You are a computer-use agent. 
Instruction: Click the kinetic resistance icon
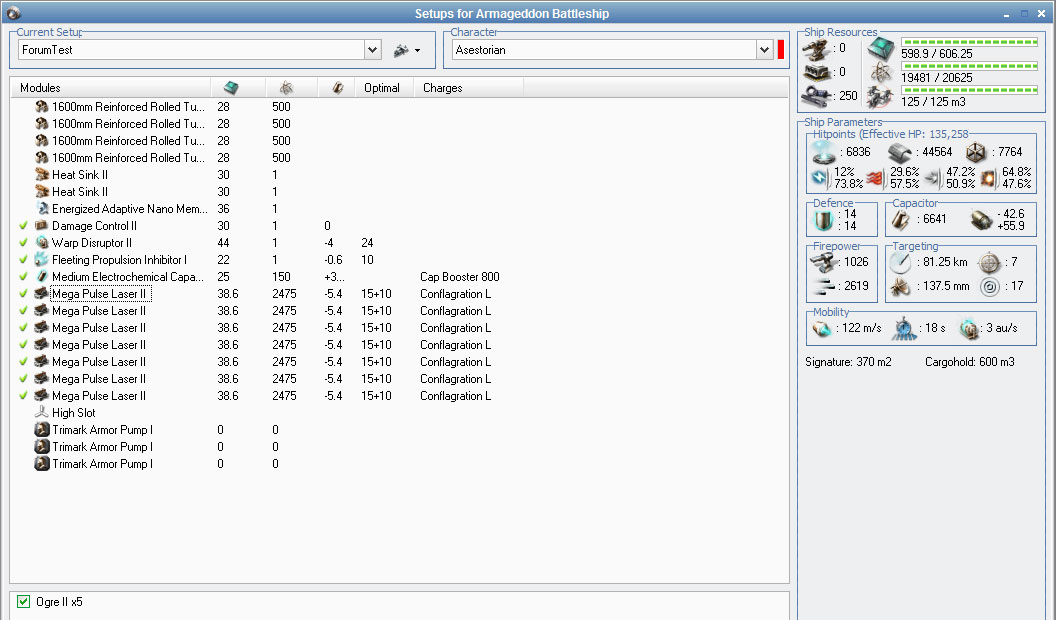[933, 178]
